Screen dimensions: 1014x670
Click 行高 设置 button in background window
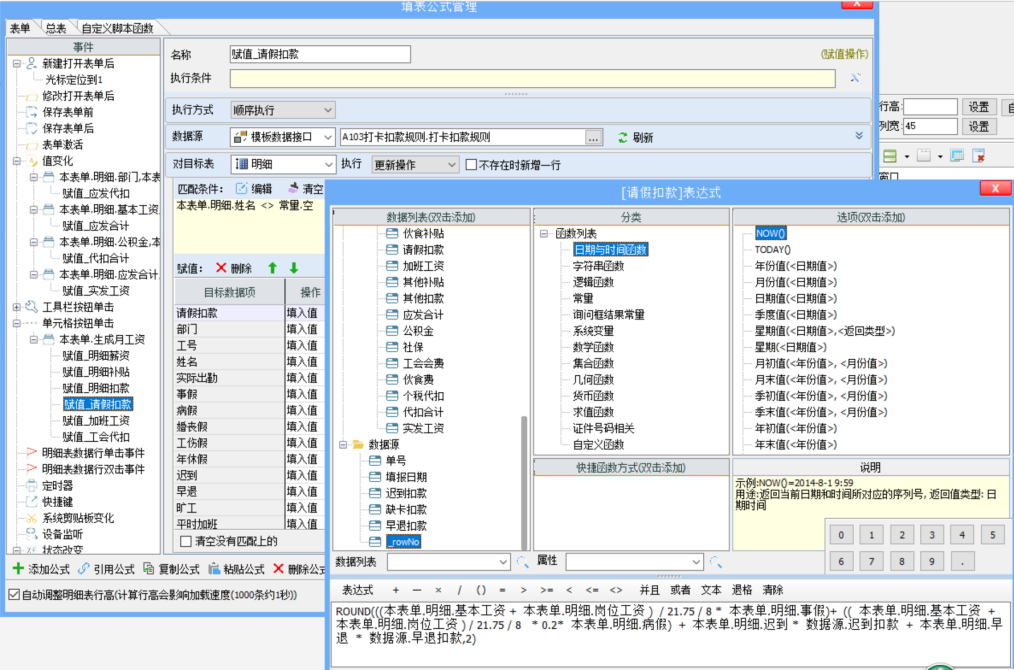(x=978, y=107)
